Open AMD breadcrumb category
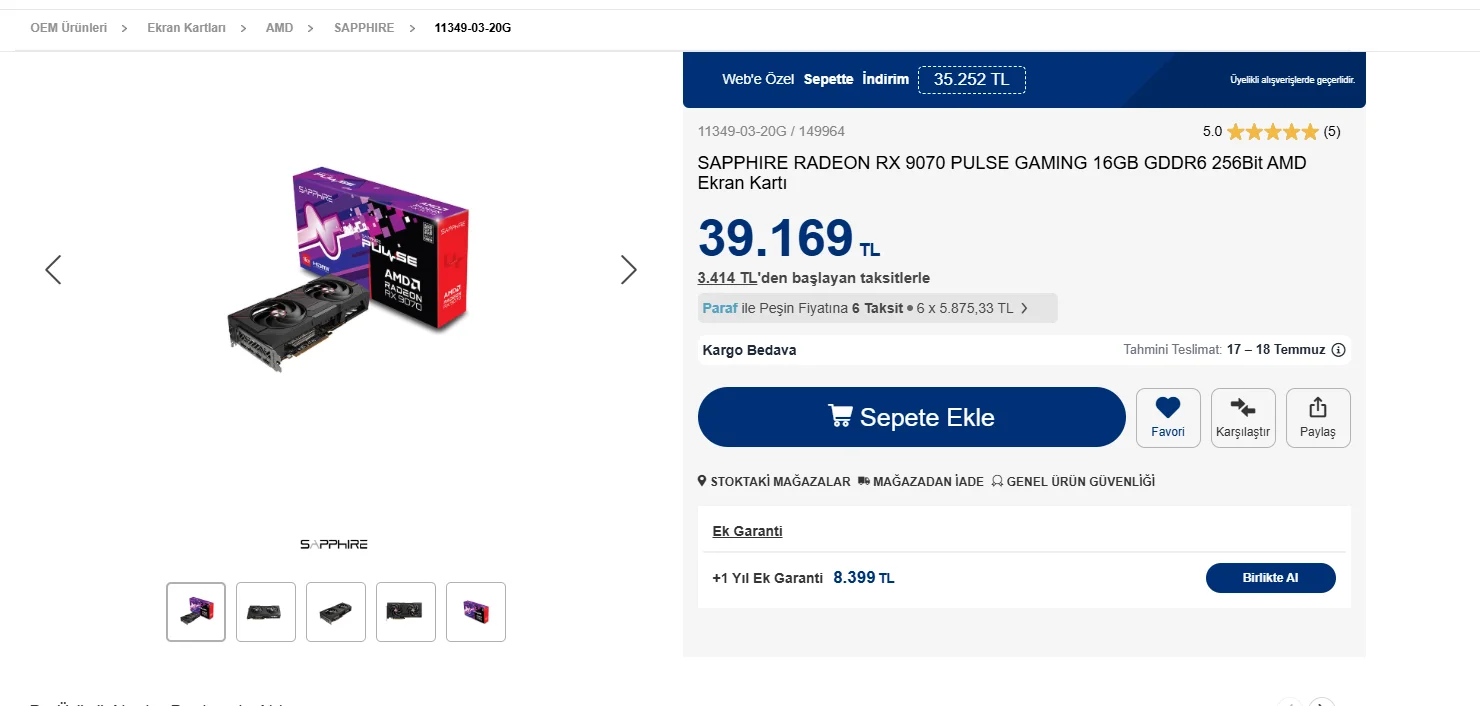Screen dimensions: 1480x706 279,28
